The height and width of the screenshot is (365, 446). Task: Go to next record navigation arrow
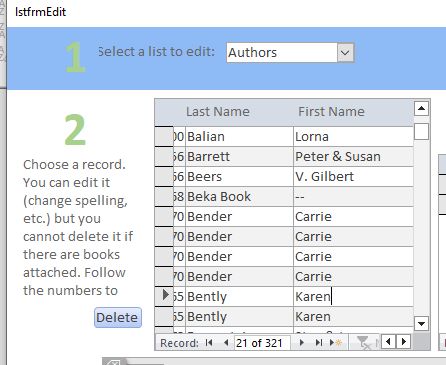click(x=302, y=342)
